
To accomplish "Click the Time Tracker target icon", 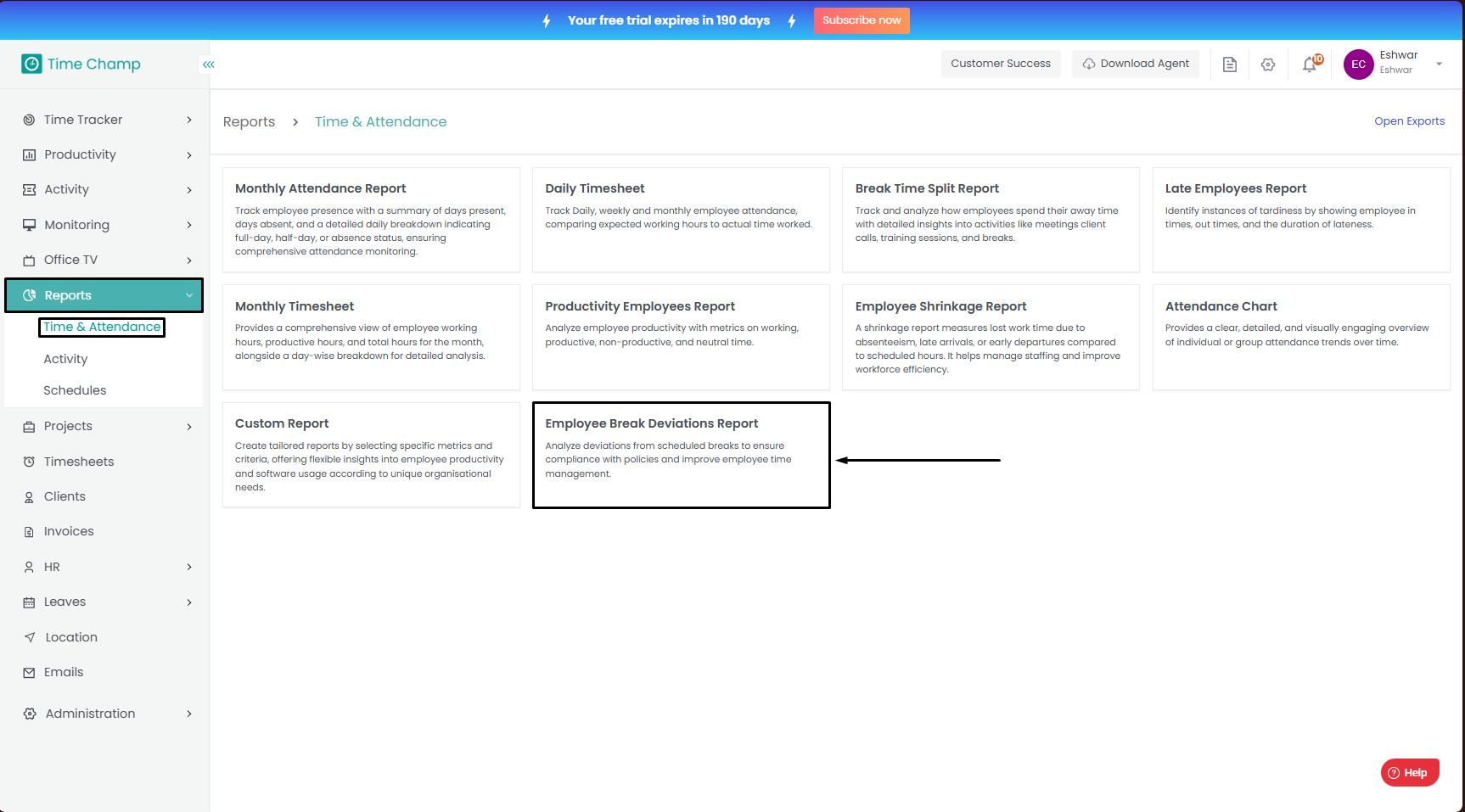I will (29, 120).
